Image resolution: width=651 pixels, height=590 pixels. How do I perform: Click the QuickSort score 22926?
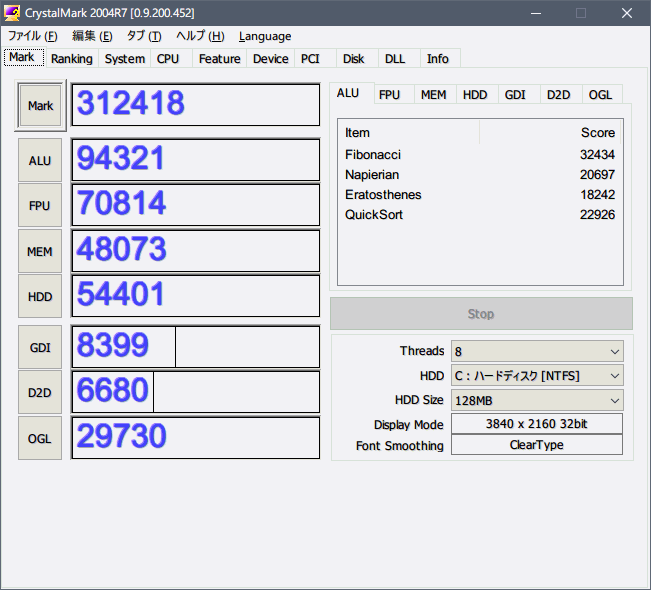pyautogui.click(x=597, y=214)
